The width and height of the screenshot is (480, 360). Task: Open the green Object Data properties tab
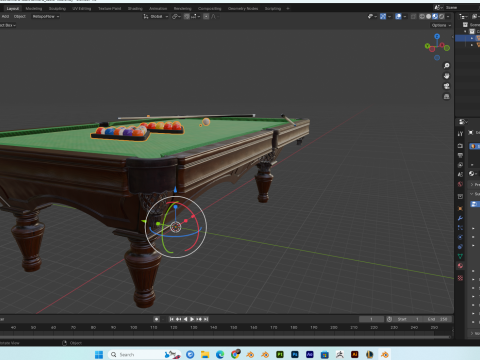click(x=460, y=256)
